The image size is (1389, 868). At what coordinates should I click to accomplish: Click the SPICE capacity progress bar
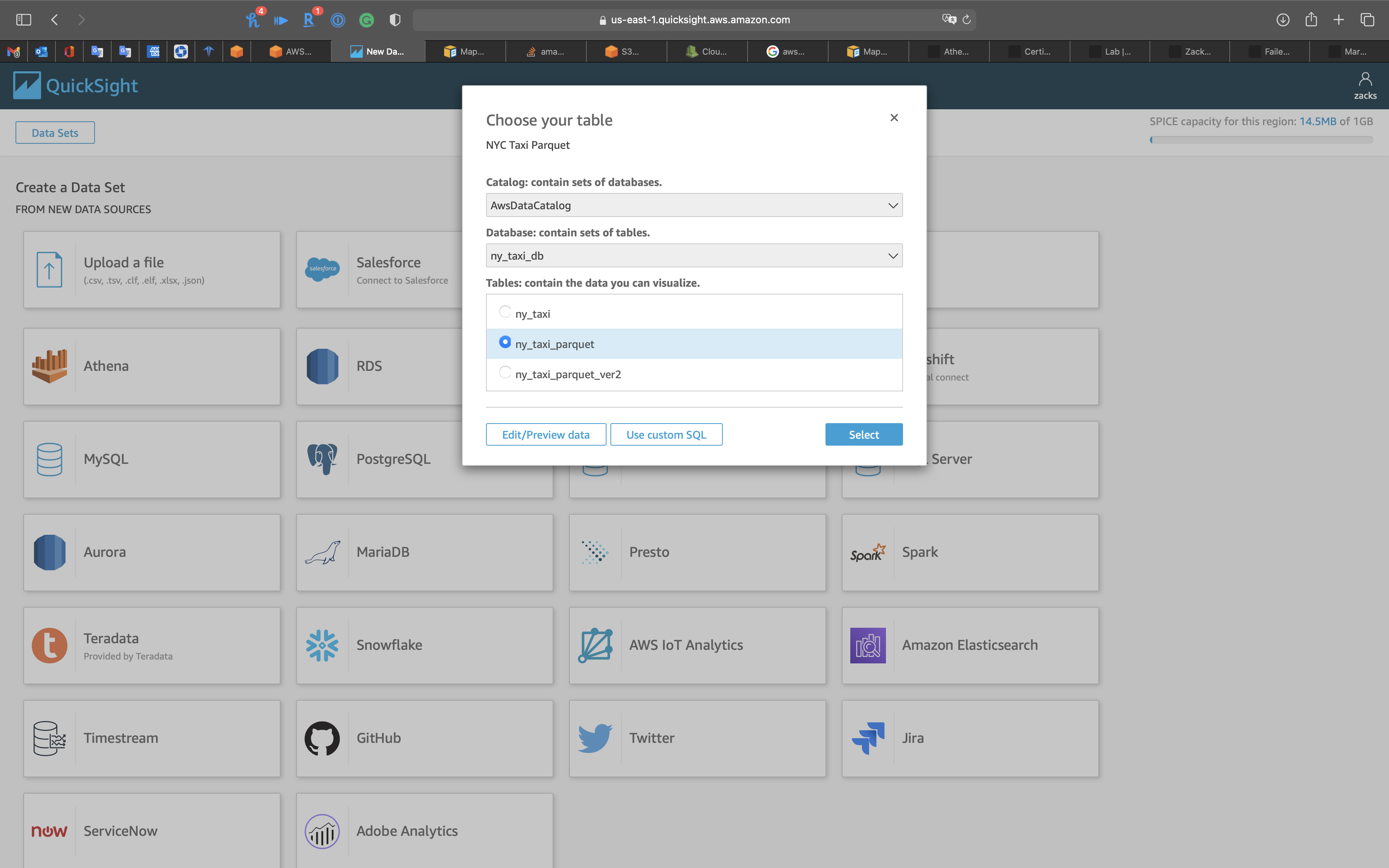[1261, 140]
